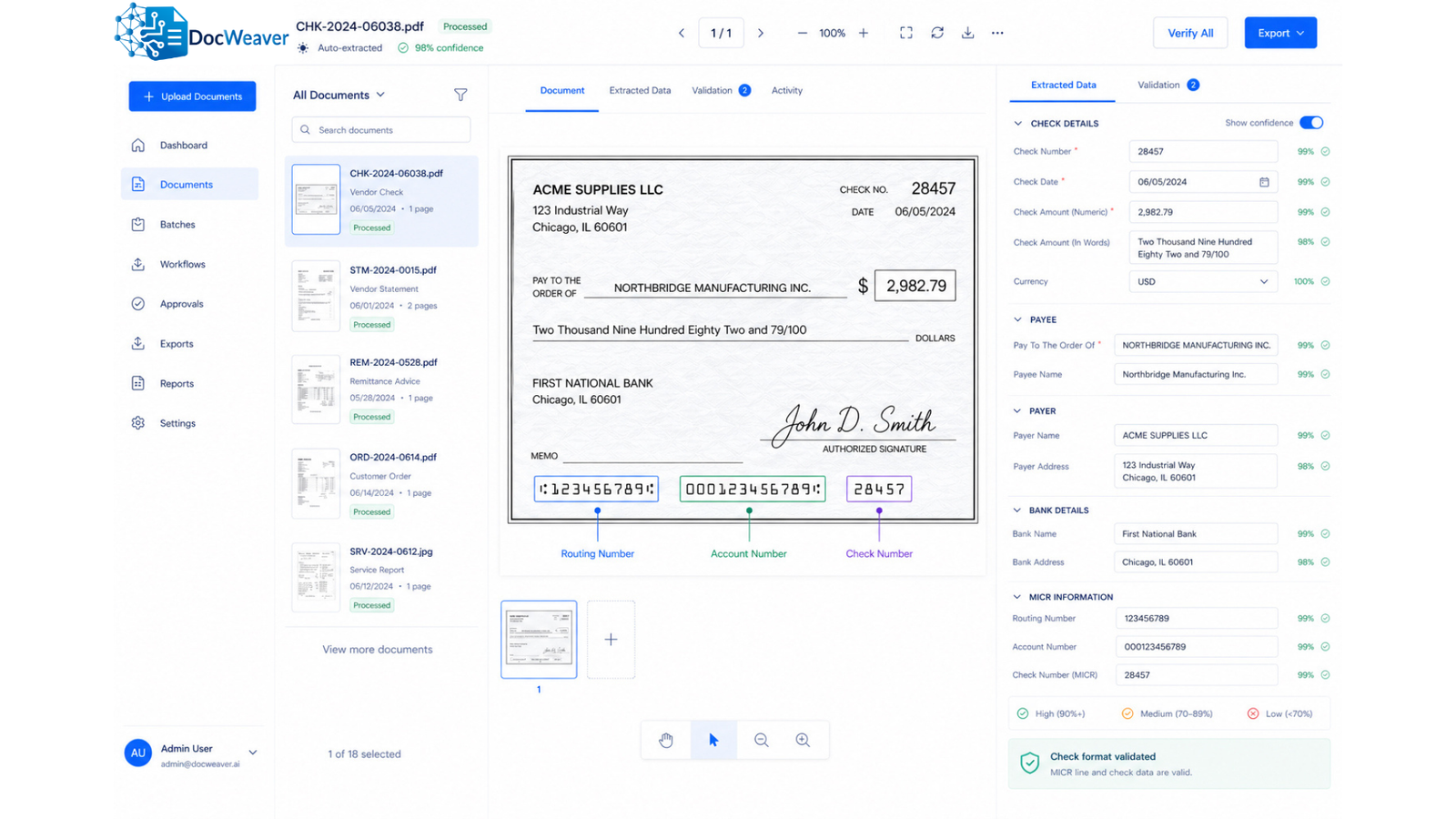The height and width of the screenshot is (819, 1456).
Task: Open the Currency USD dropdown
Action: 1202,281
